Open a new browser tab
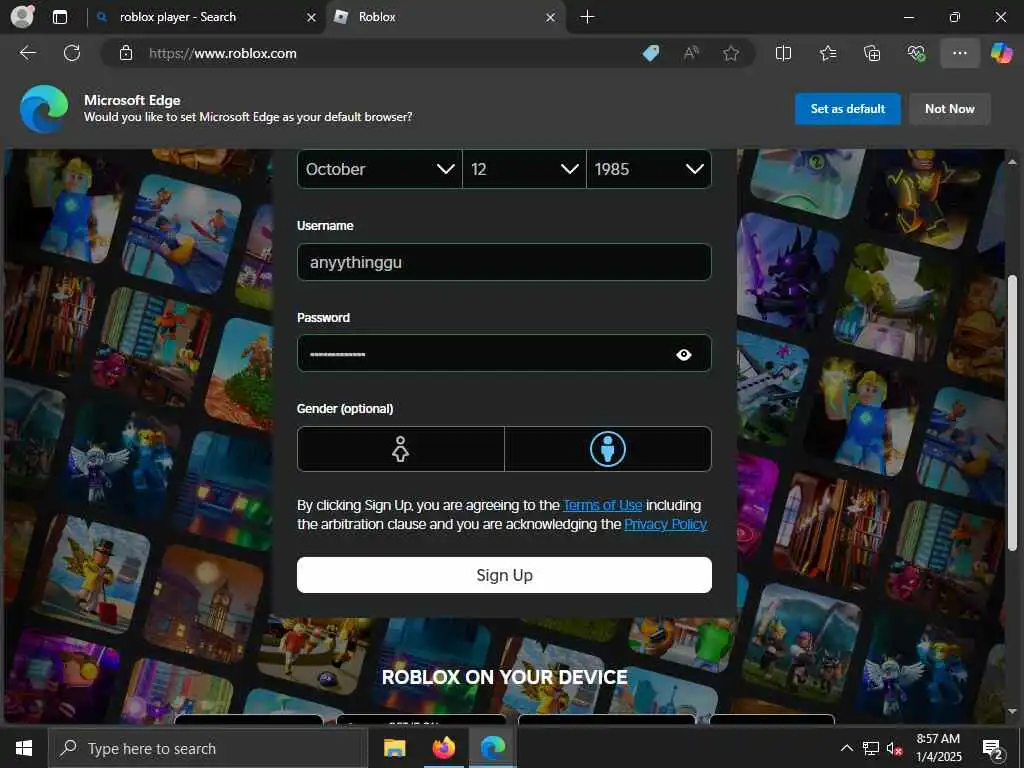 [587, 17]
